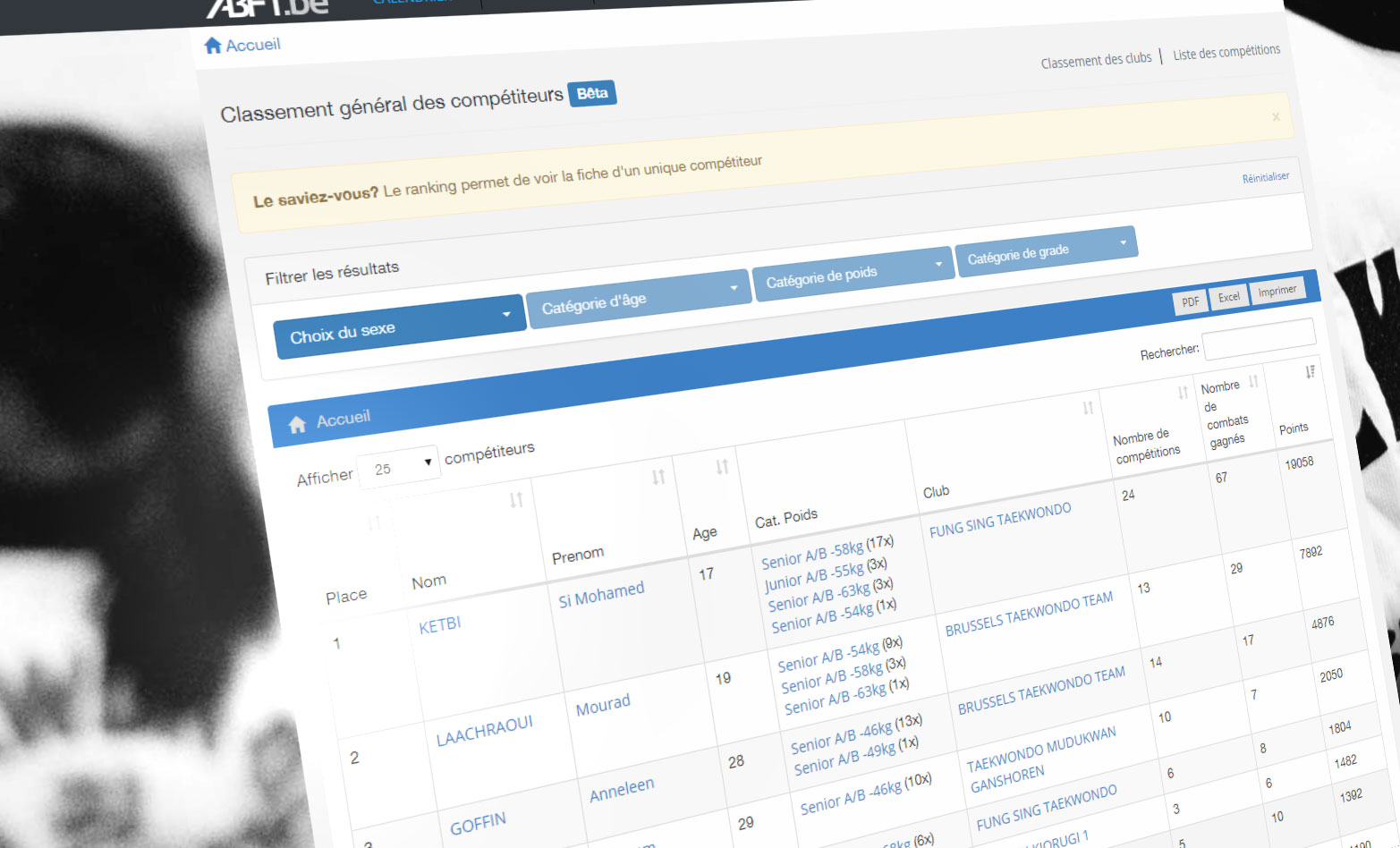Image resolution: width=1400 pixels, height=848 pixels.
Task: Focus the Rechercher search field
Action: click(1259, 338)
